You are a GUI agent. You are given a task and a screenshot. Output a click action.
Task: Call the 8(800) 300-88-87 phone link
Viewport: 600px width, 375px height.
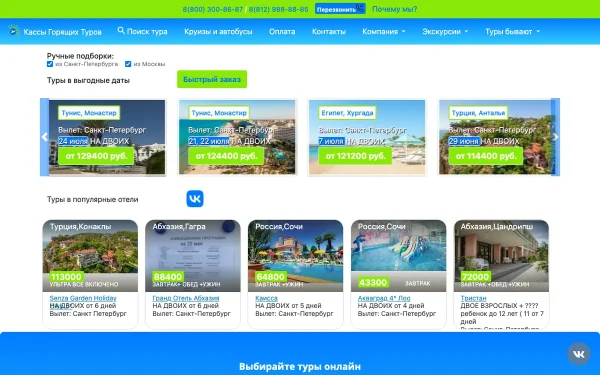click(x=213, y=9)
